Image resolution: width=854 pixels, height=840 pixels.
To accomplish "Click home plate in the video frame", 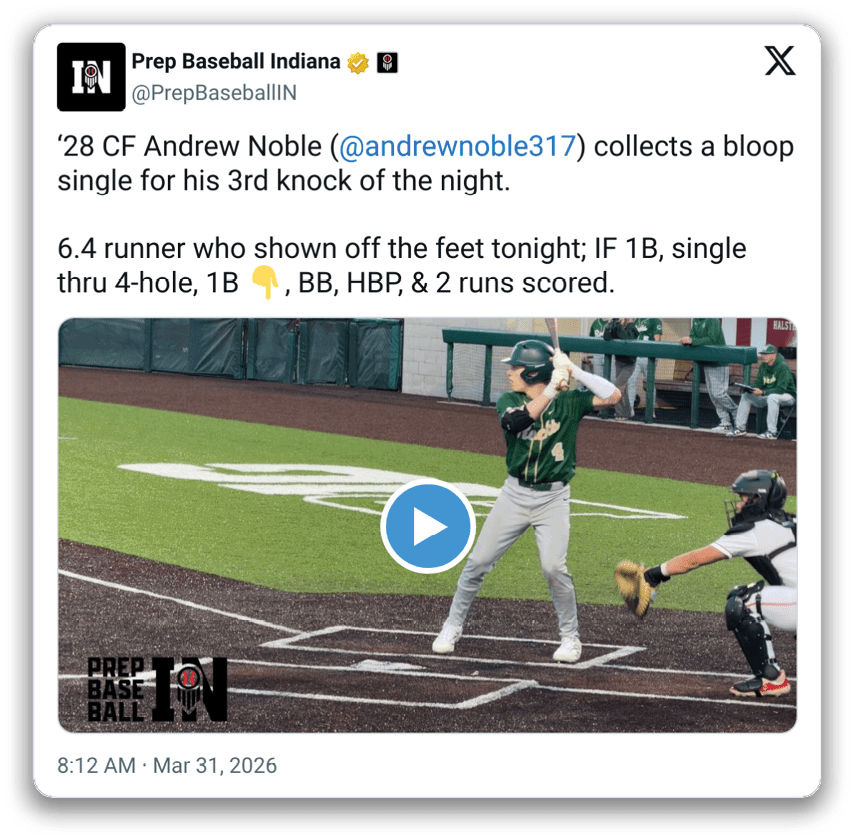I will coord(387,666).
